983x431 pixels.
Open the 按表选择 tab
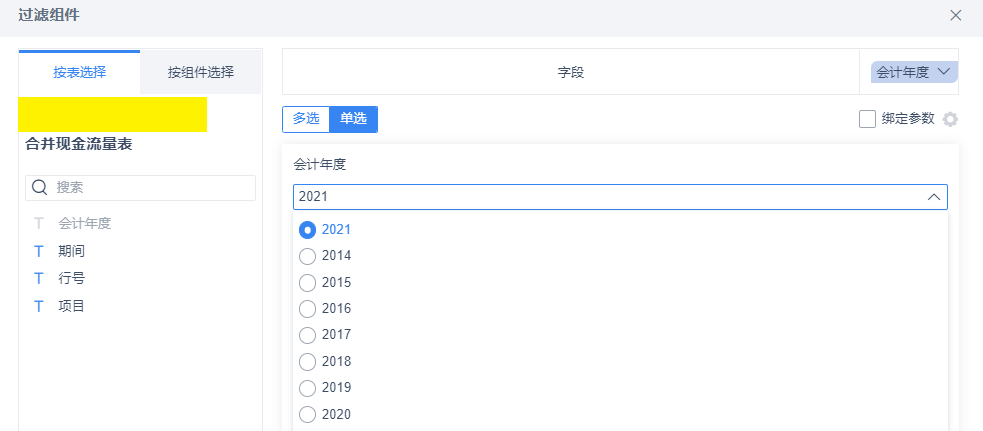pos(80,72)
